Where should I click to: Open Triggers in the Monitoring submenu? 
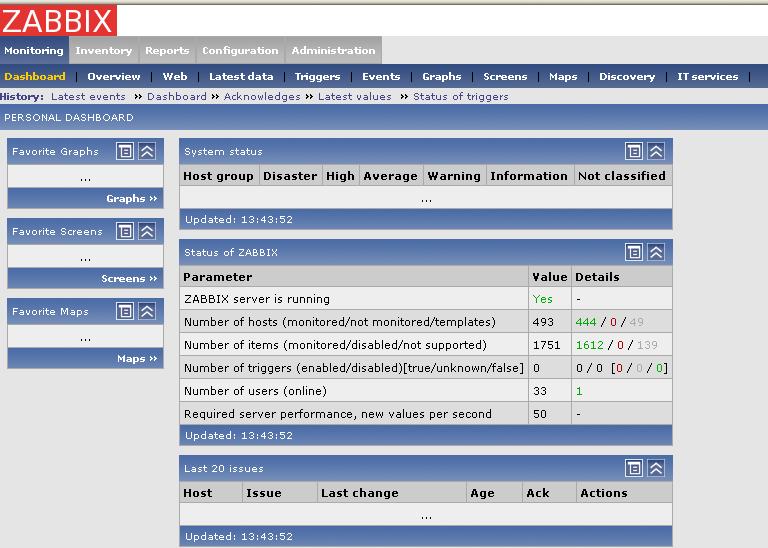tap(317, 77)
